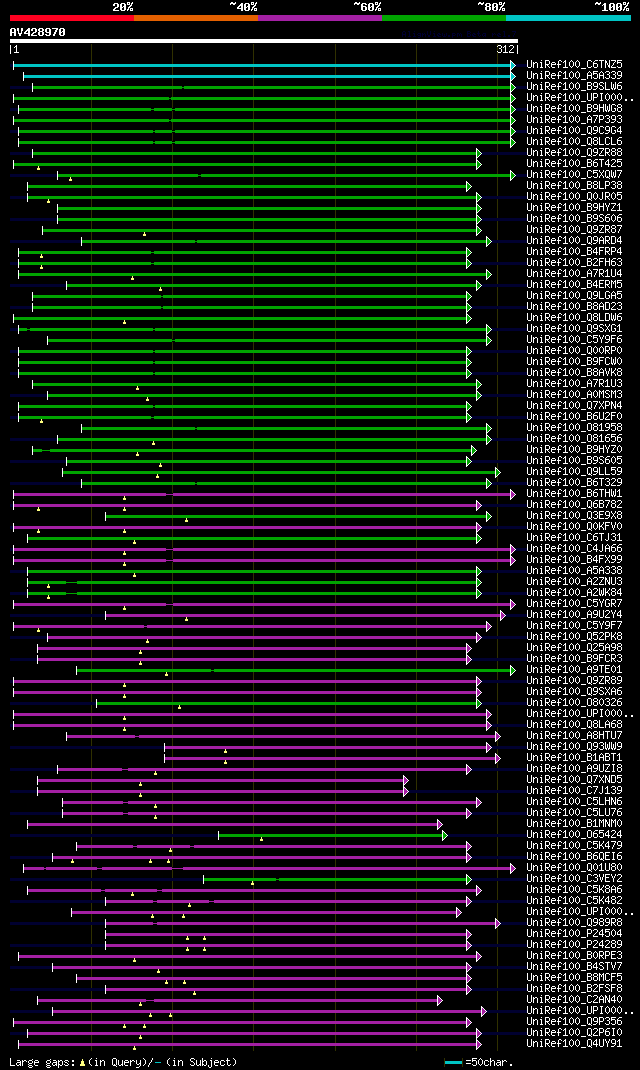640x1070 pixels.
Task: Open UniRef100_A9TE01 hit label
Action: pyautogui.click(x=574, y=670)
